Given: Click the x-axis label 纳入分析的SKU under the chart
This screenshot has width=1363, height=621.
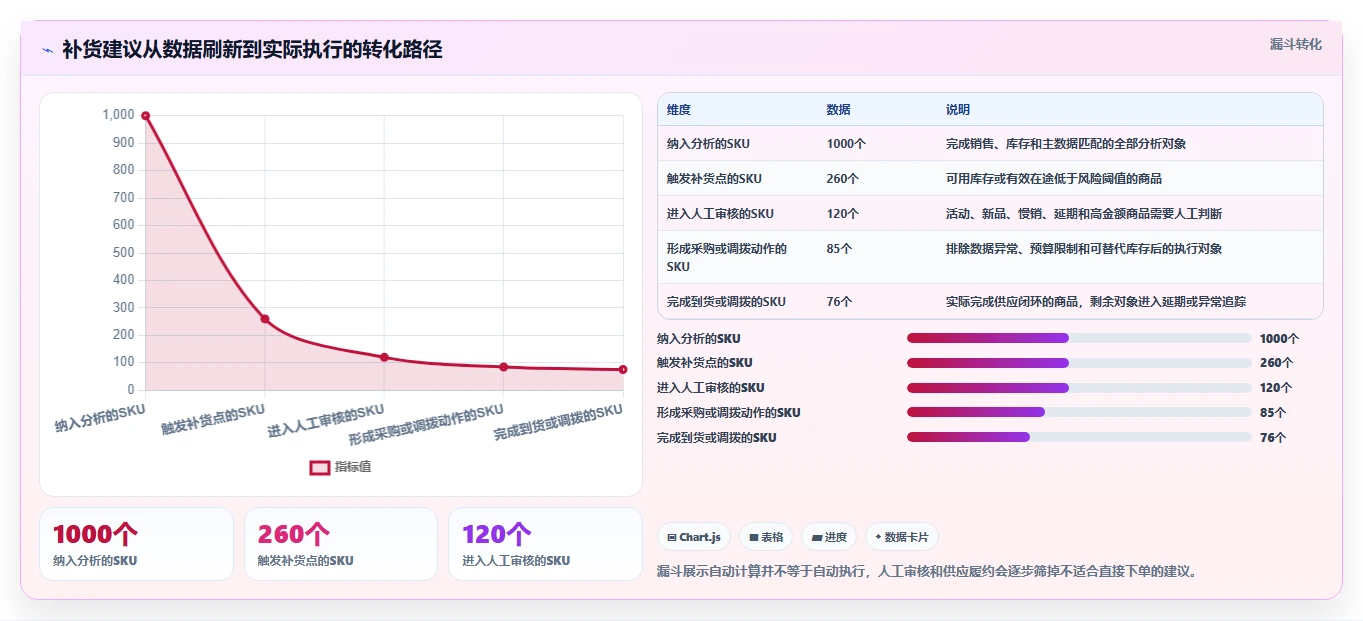Looking at the screenshot, I should (100, 418).
